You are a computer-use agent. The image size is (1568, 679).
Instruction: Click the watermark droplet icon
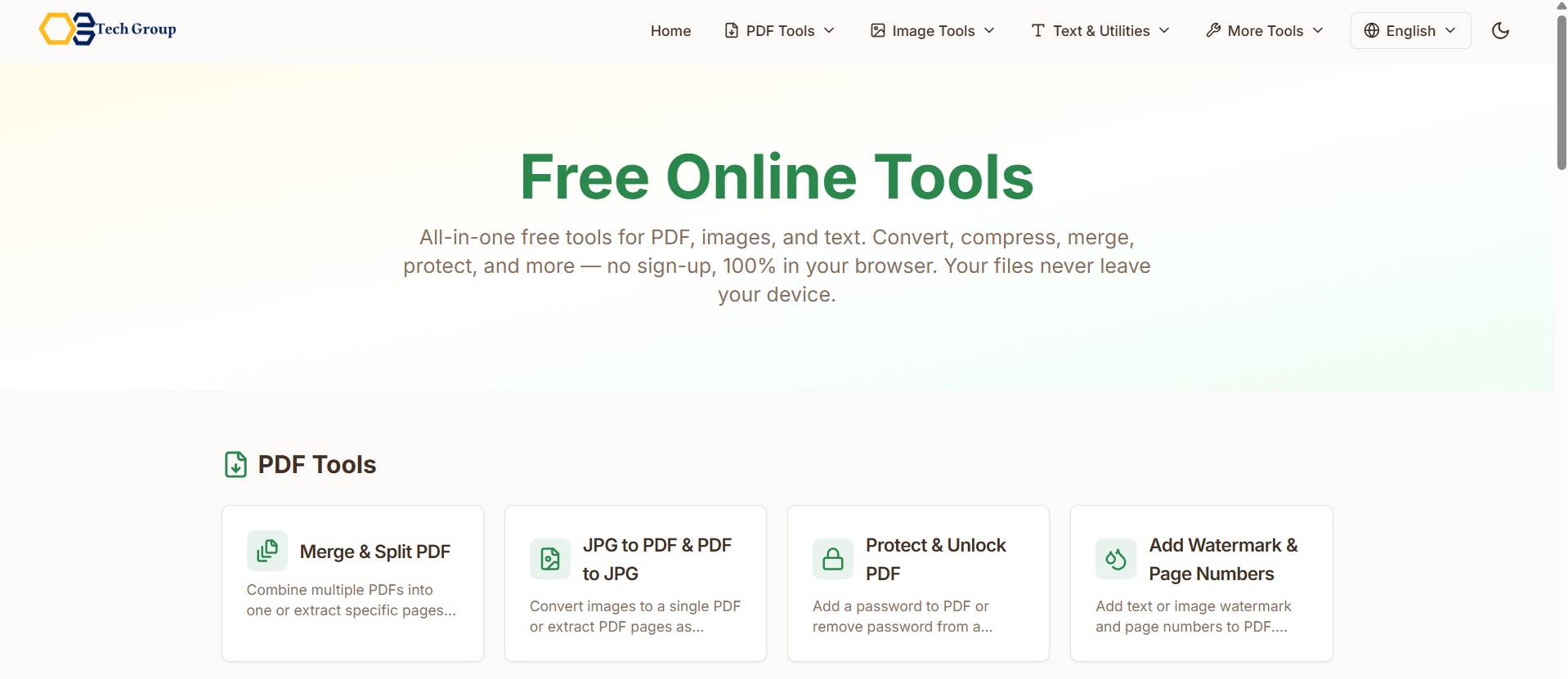(1116, 559)
